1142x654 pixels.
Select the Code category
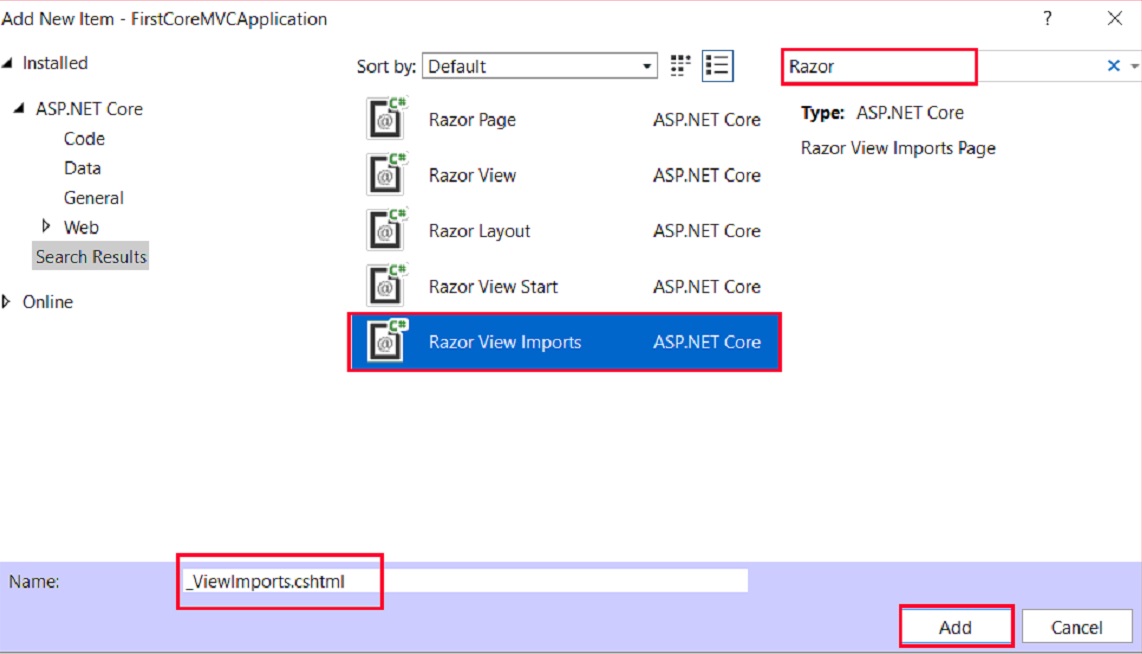84,138
